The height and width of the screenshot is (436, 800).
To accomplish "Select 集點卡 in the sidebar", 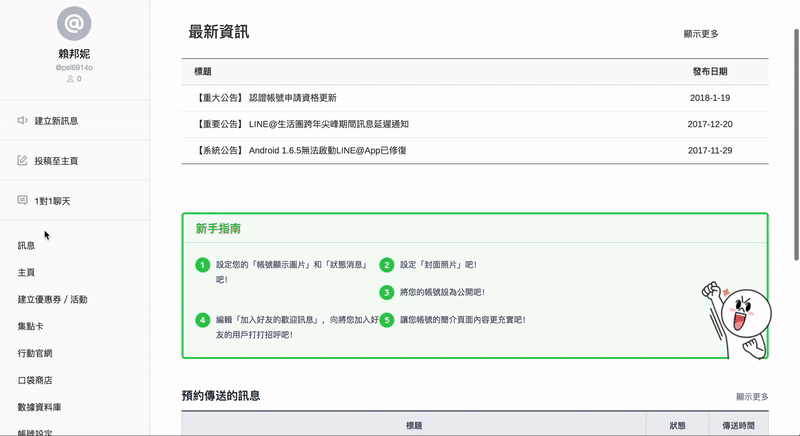I will click(31, 326).
